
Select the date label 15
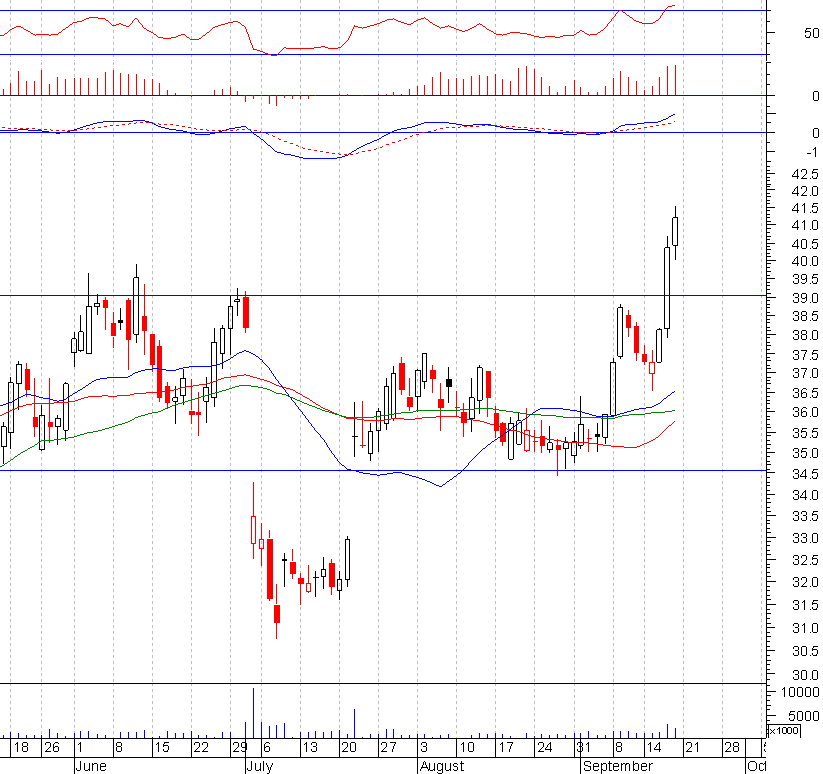pyautogui.click(x=162, y=747)
